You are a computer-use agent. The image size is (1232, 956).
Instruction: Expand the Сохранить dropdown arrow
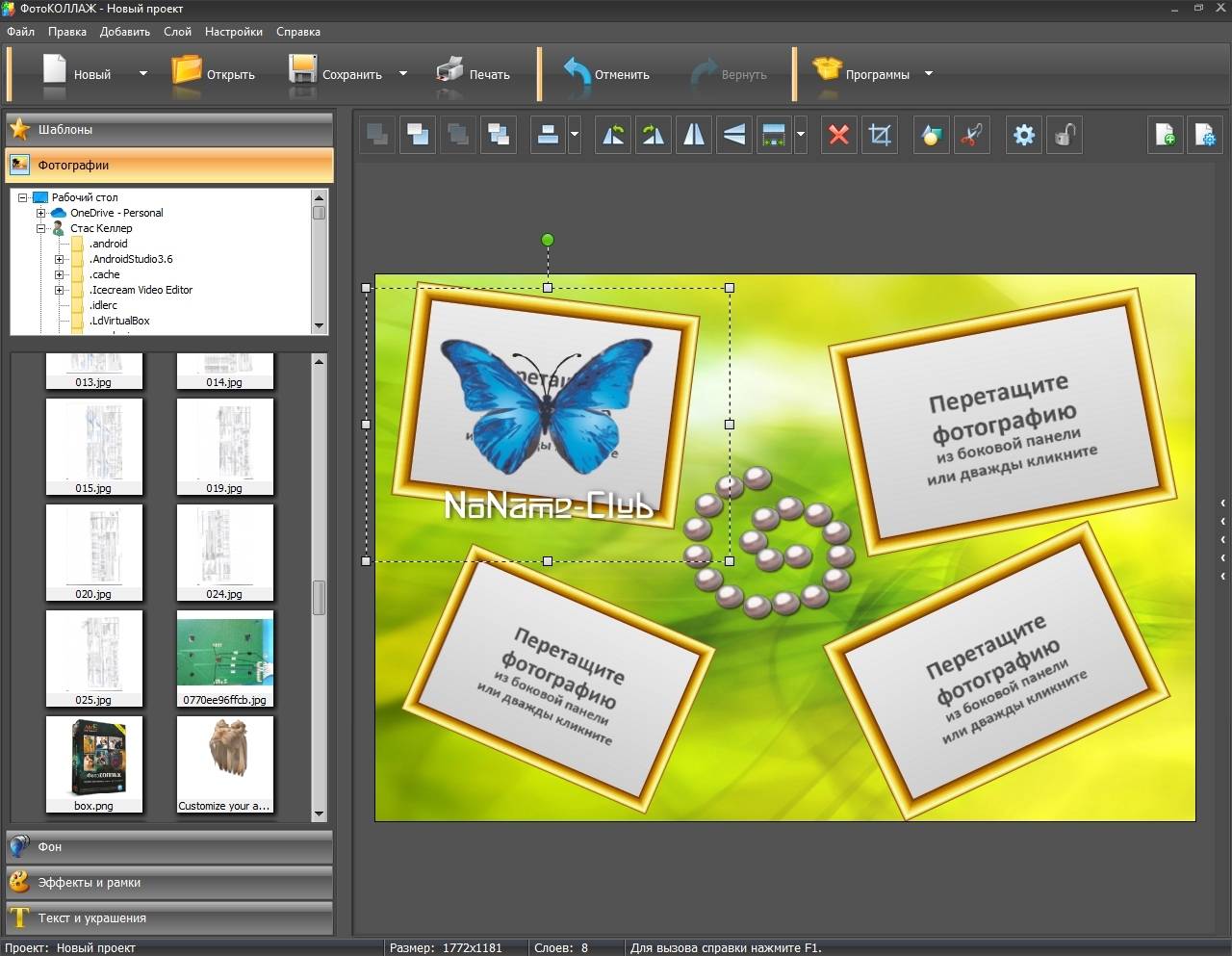coord(403,73)
